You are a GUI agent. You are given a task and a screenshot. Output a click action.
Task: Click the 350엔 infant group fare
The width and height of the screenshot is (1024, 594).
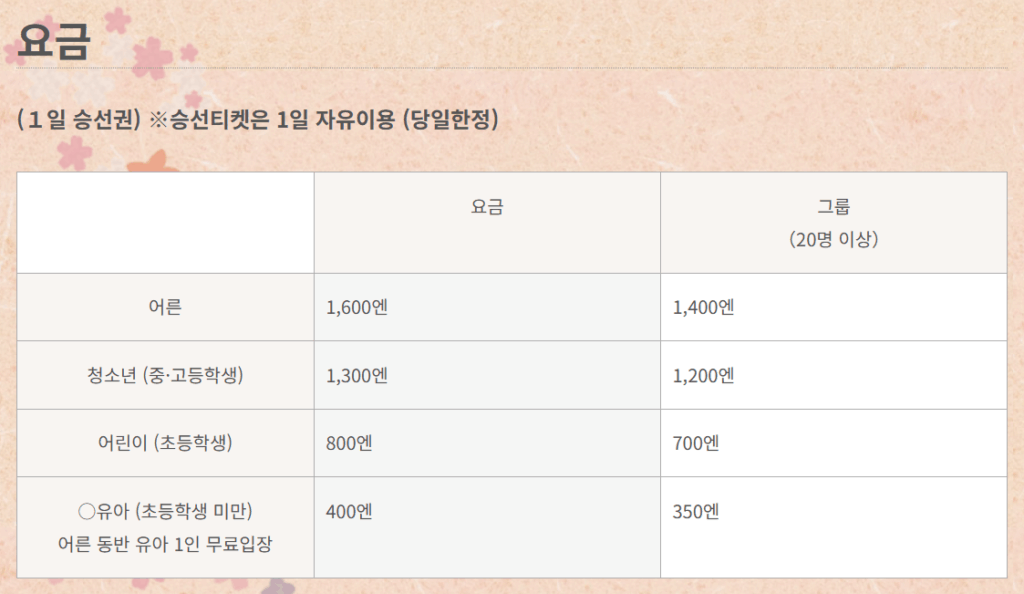point(696,511)
